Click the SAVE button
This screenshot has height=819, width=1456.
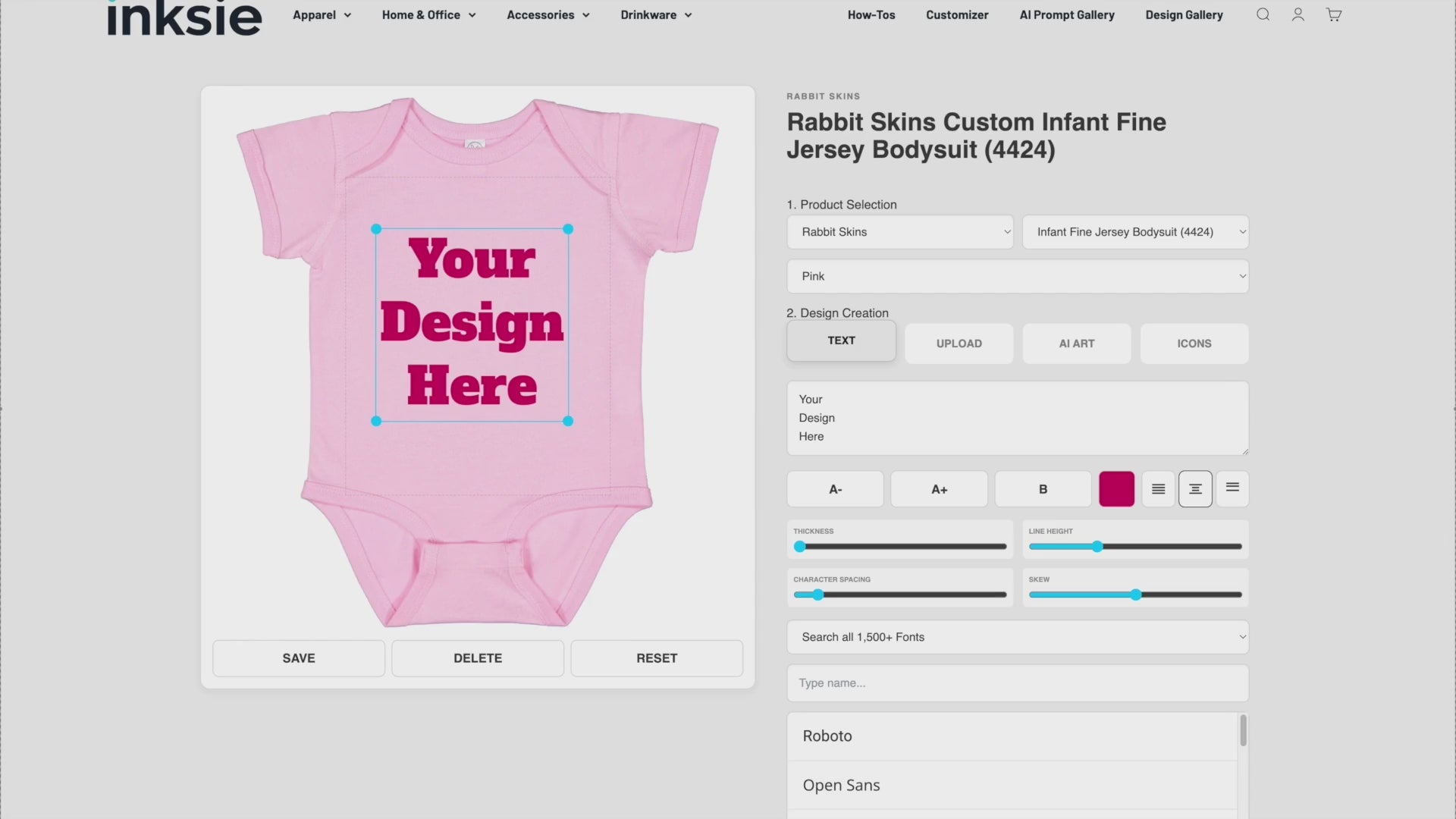pos(299,658)
